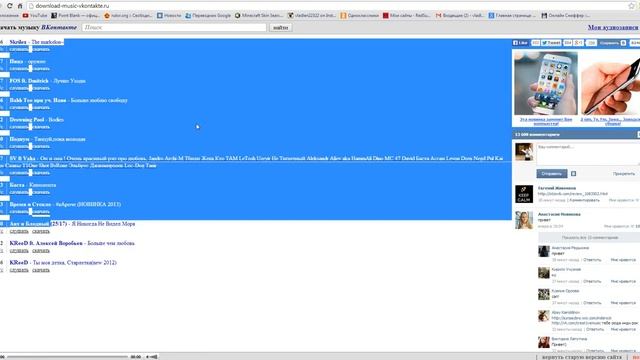Image resolution: width=640 pixels, height=360 pixels.
Task: Focus the Поиск music search field
Action: tap(174, 27)
